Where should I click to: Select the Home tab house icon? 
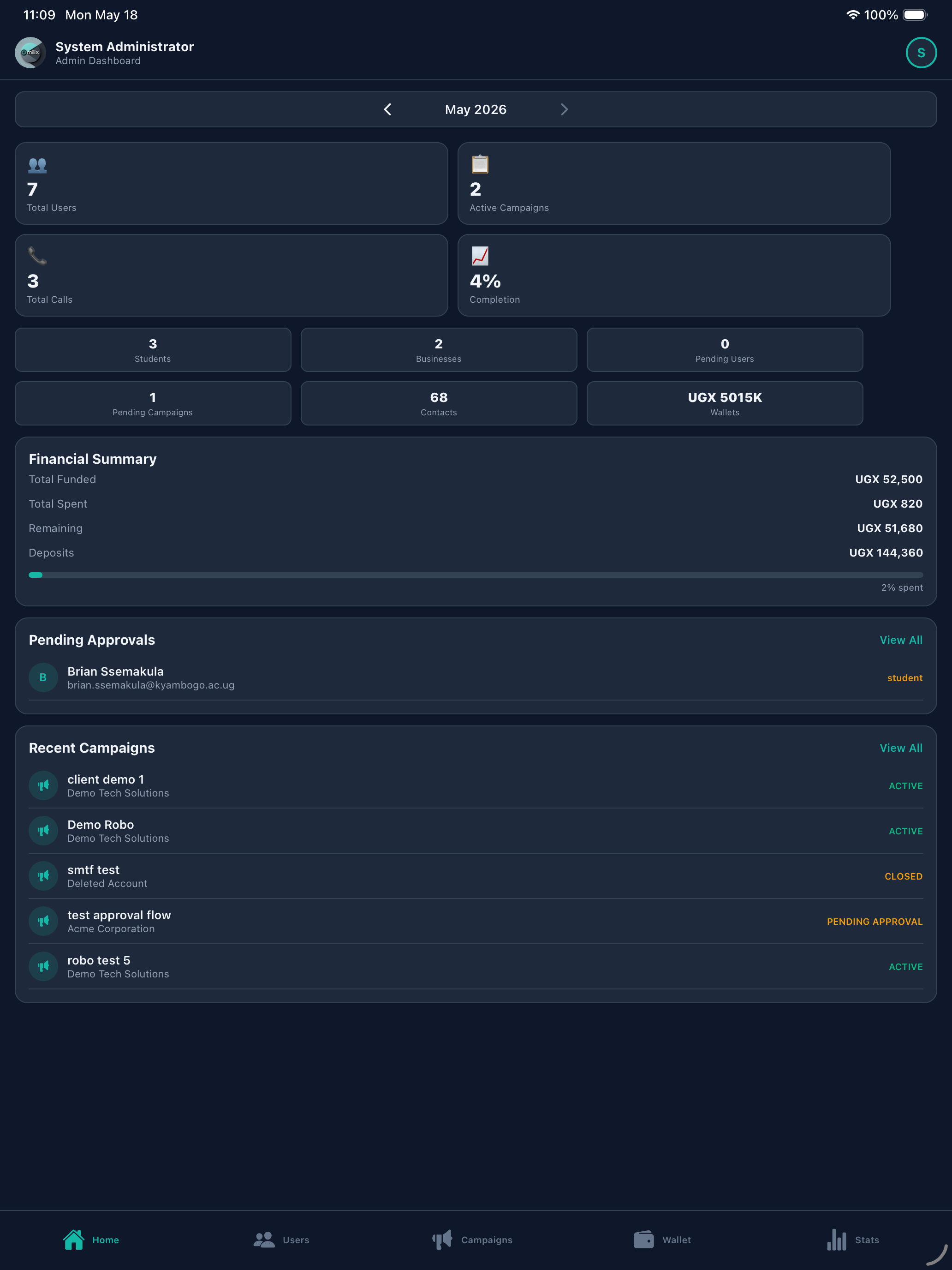tap(73, 1240)
